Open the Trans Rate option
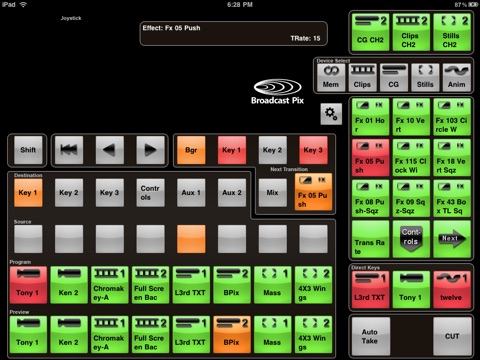Image resolution: width=480 pixels, height=360 pixels. click(370, 239)
